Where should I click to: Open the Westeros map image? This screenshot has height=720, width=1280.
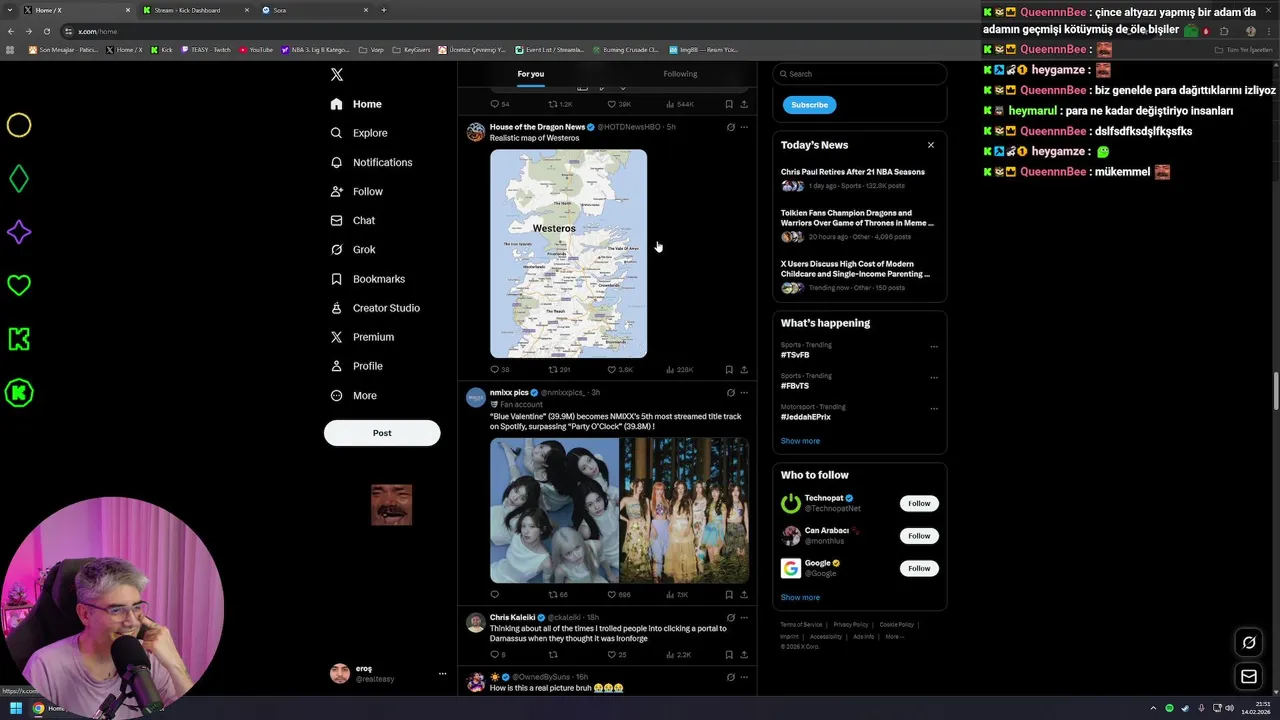tap(568, 254)
